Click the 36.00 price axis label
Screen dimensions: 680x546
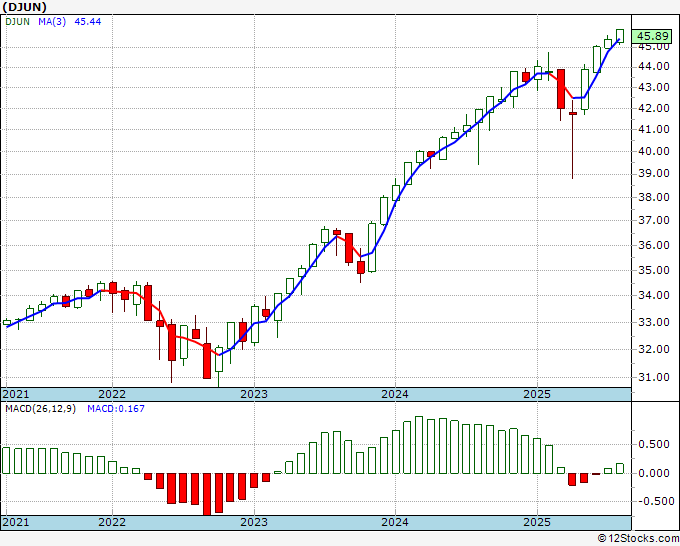point(654,245)
